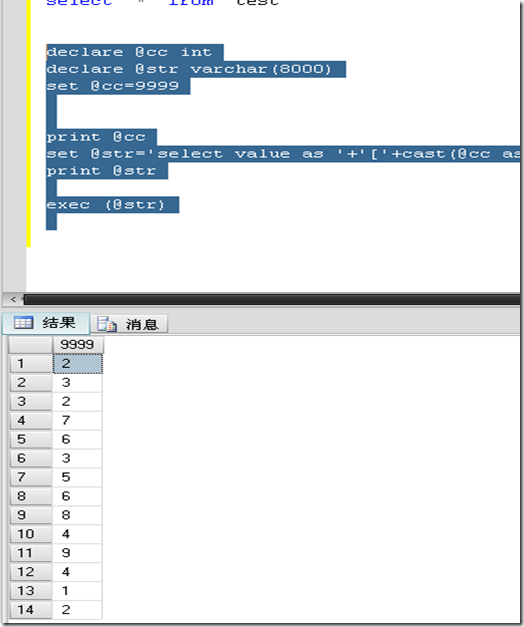Click cell with value 8 in row 9
Image resolution: width=524 pixels, height=627 pixels.
(x=77, y=515)
